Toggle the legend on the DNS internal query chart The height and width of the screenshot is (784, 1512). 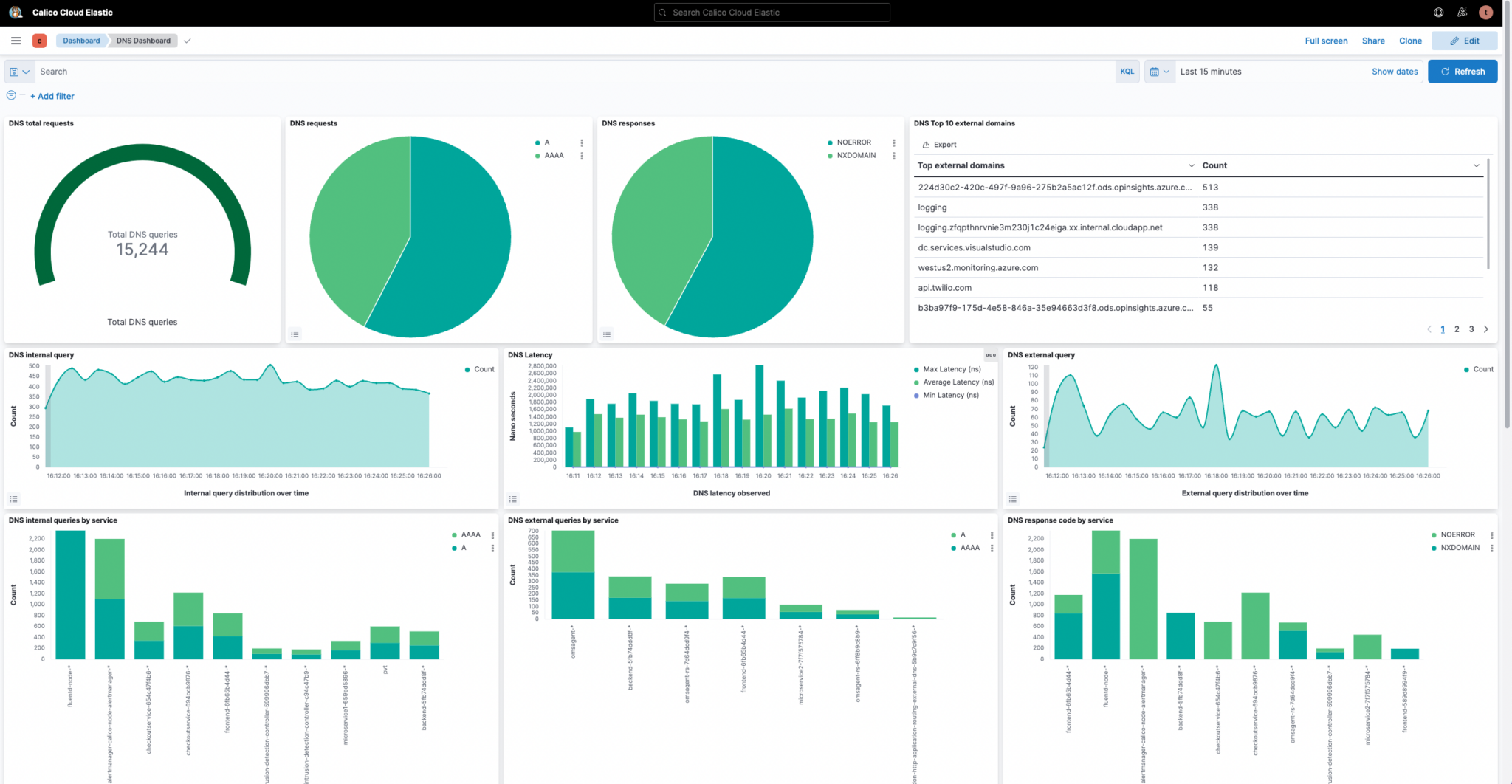coord(13,498)
